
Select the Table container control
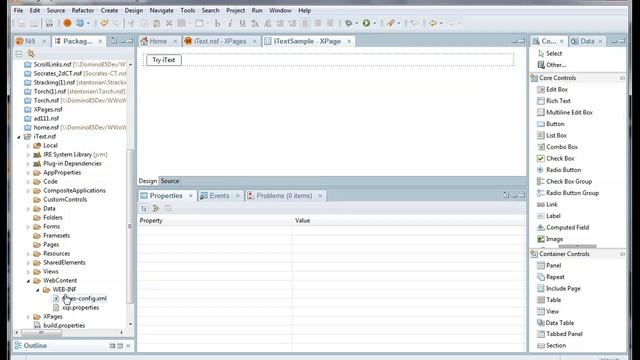coord(549,300)
